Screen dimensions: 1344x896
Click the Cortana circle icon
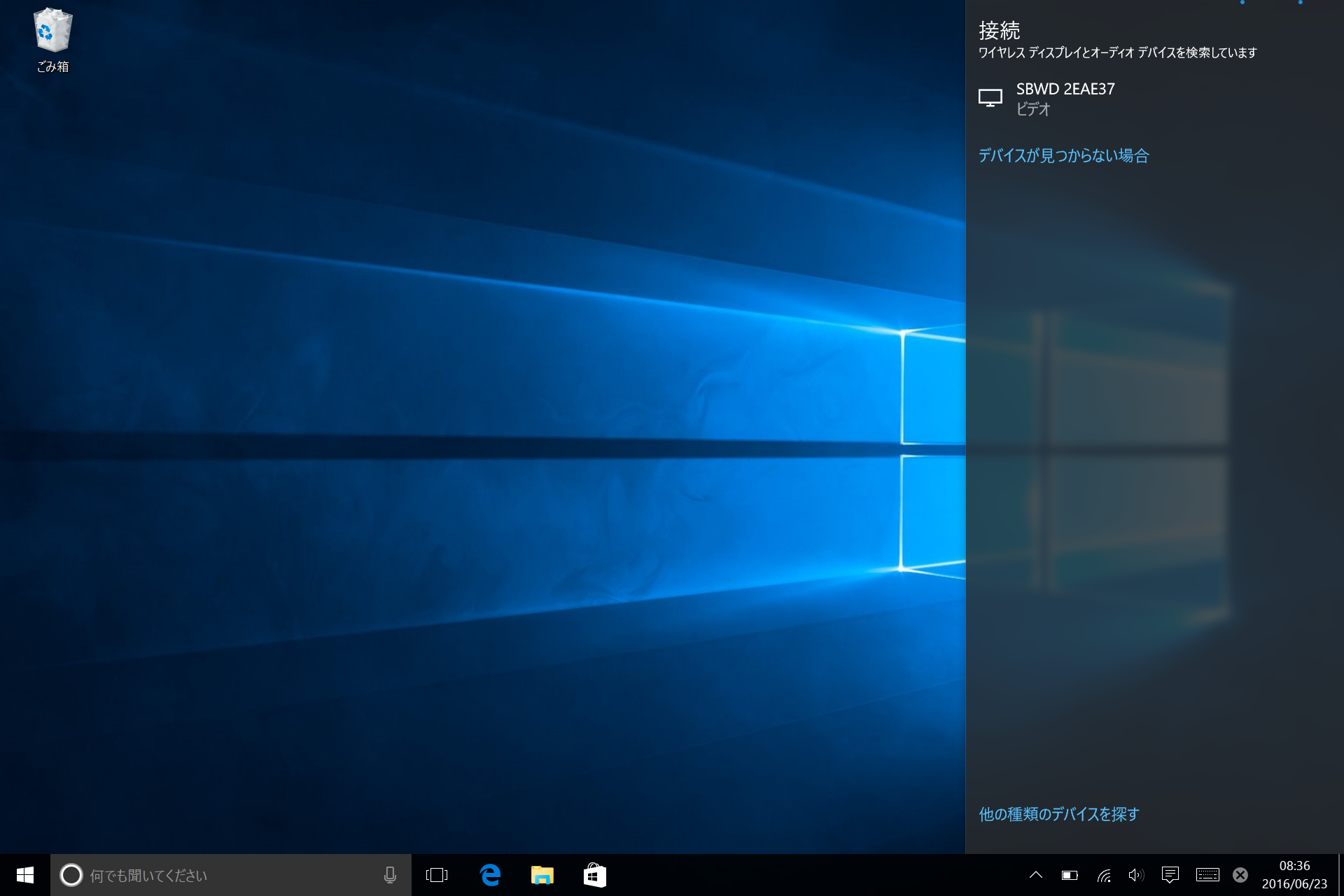71,875
